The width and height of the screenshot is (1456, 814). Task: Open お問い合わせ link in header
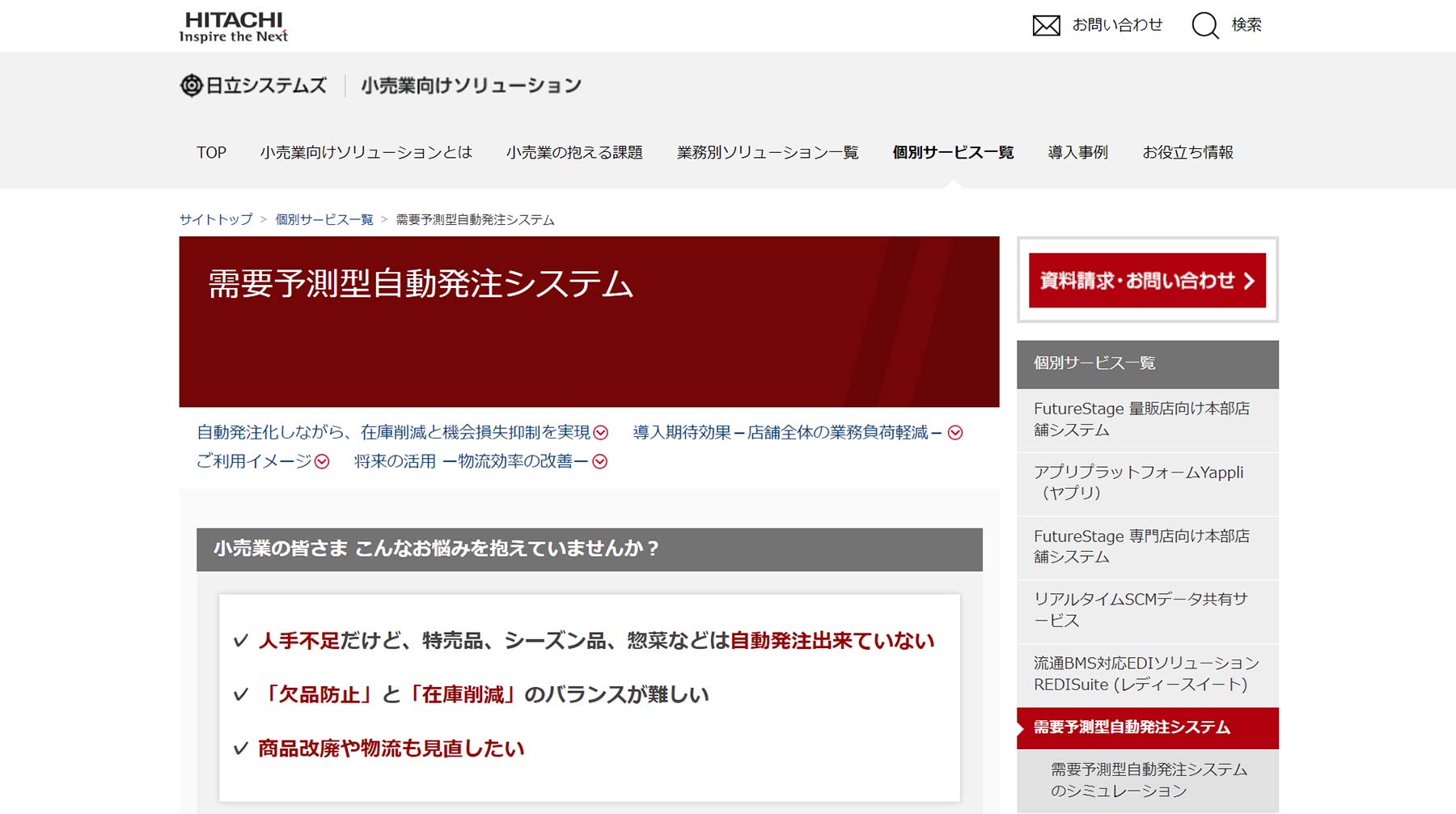[1117, 25]
